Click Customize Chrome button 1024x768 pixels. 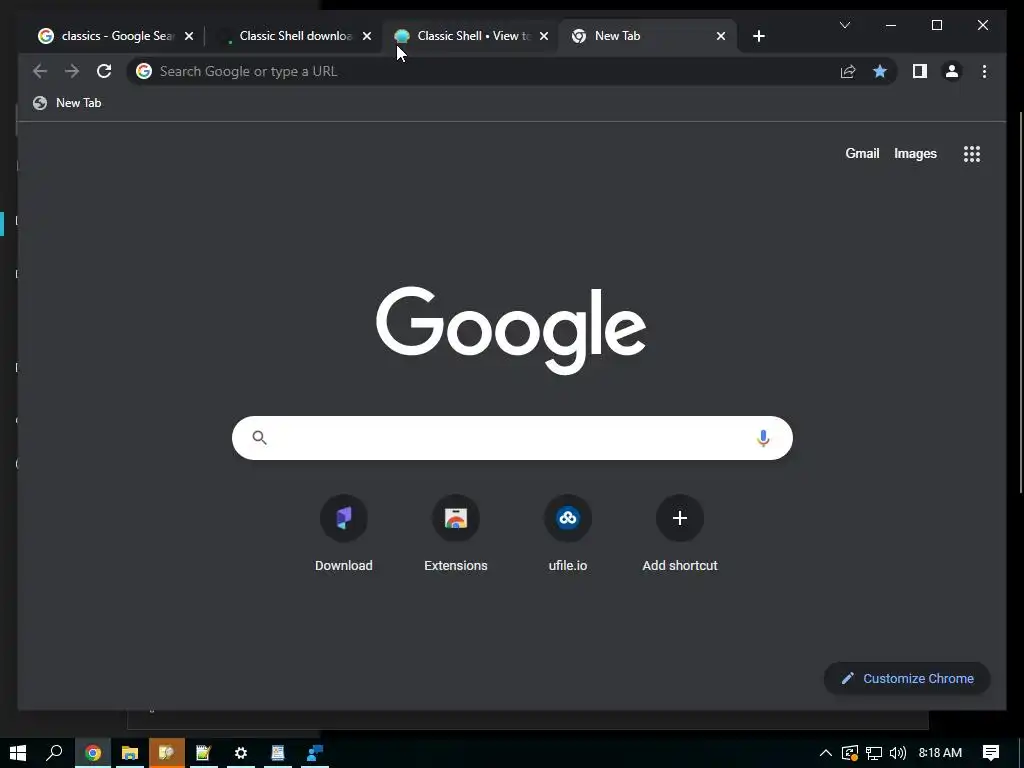click(x=907, y=679)
